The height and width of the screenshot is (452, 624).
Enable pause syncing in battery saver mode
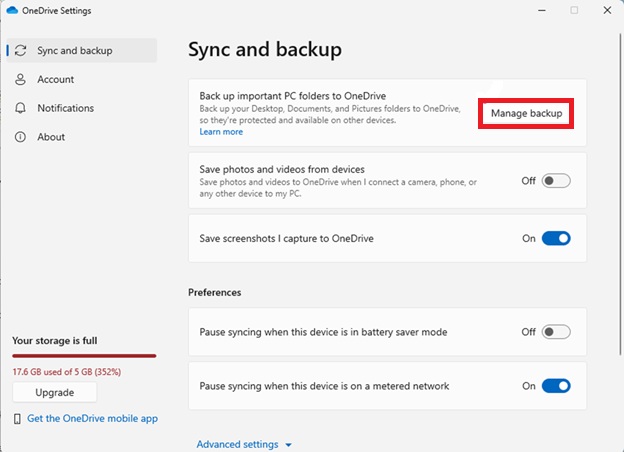tap(556, 332)
